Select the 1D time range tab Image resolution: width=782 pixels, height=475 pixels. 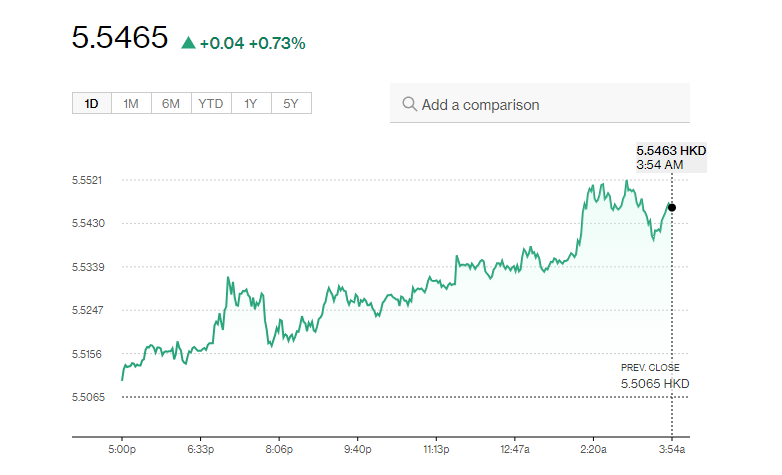point(91,103)
